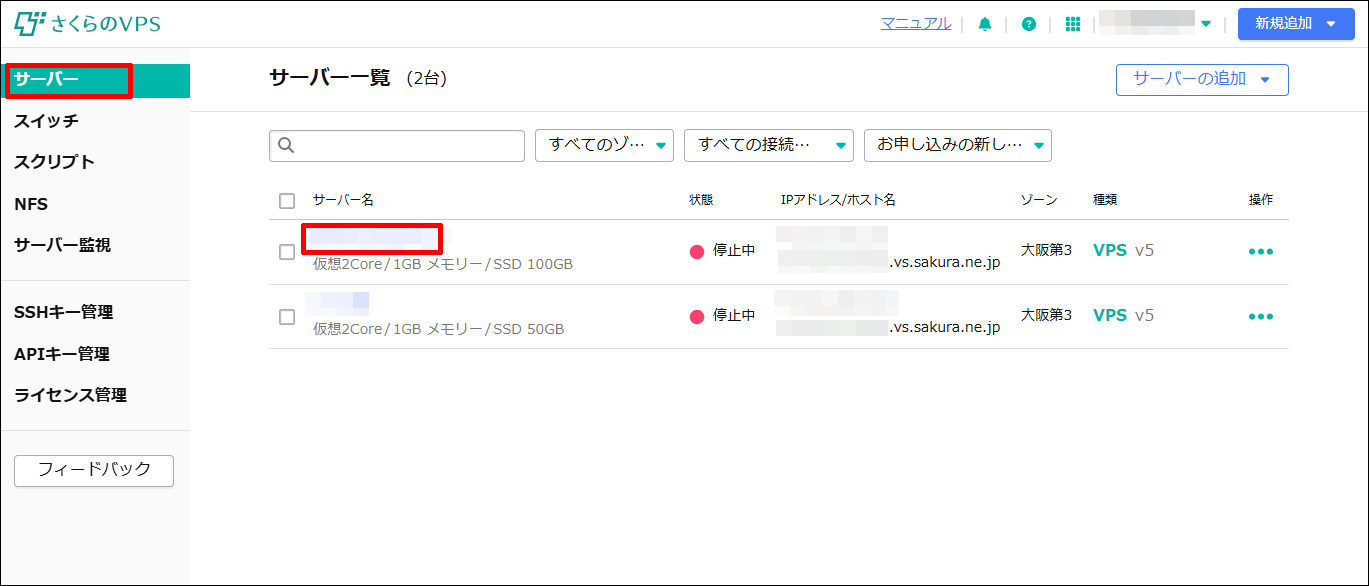Click the さくらのVPS logo
1369x586 pixels.
pos(87,23)
